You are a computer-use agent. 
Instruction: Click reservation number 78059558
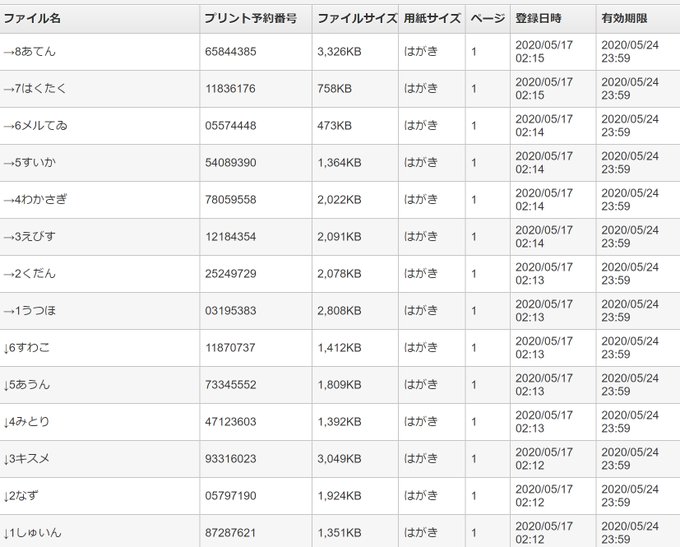tap(231, 200)
